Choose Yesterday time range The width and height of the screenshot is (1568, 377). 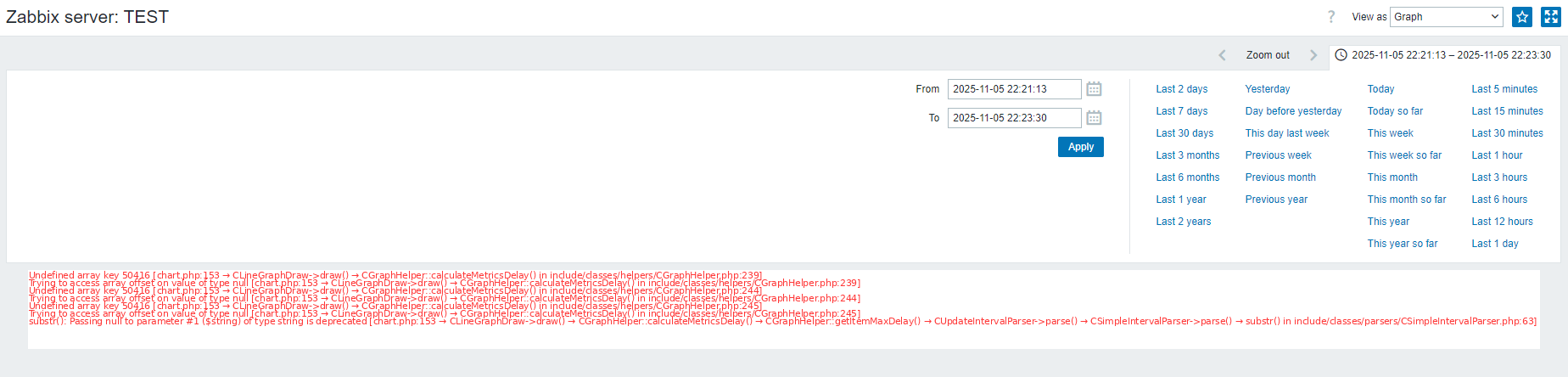coord(1267,89)
